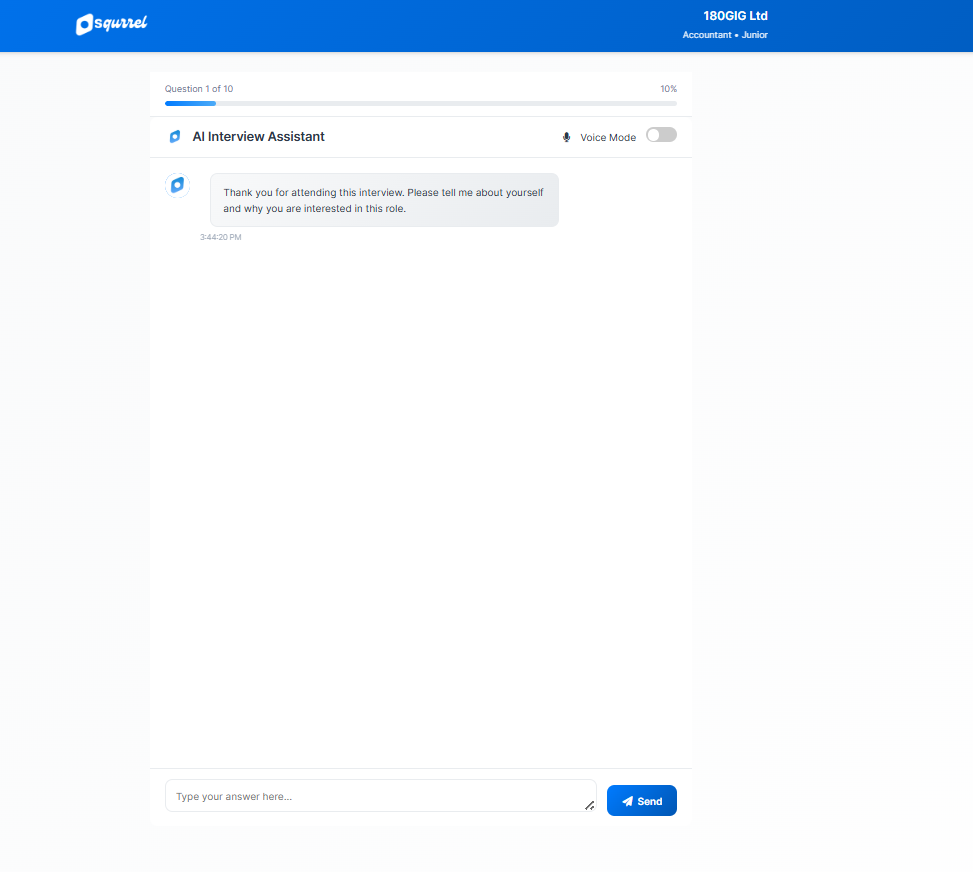Click the 10% progress percentage text
The width and height of the screenshot is (973, 872).
668,89
